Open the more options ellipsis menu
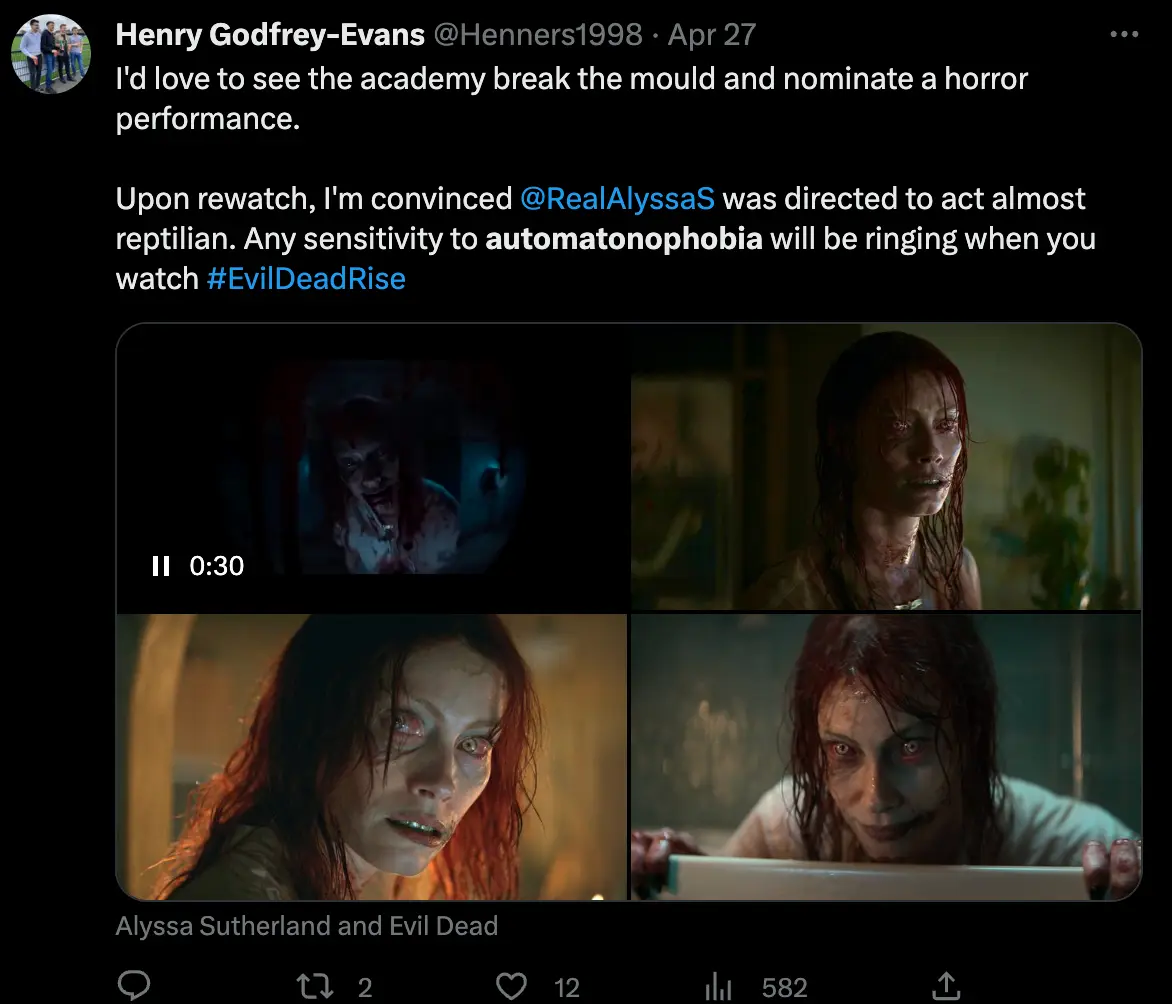 [1125, 35]
